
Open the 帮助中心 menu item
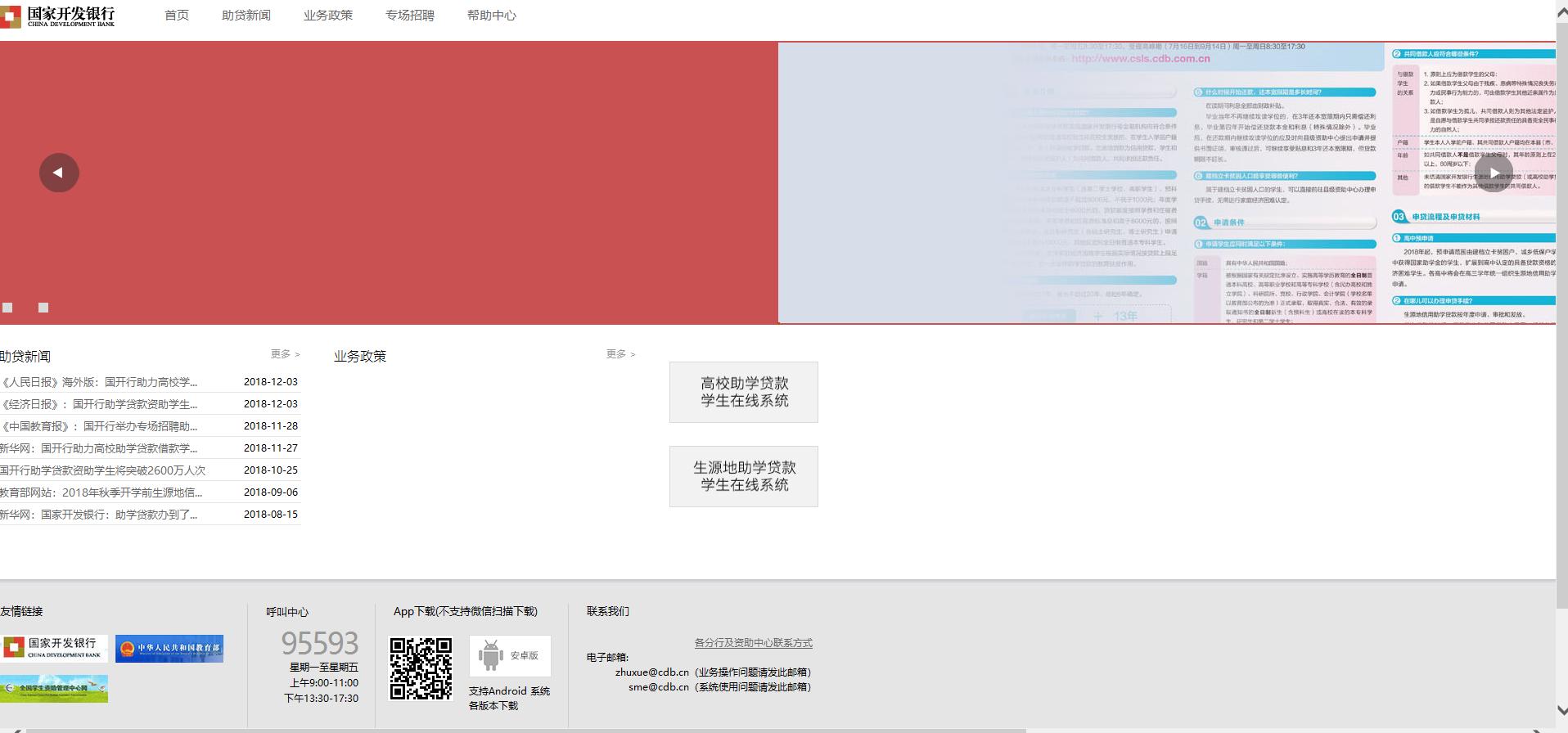coord(491,16)
